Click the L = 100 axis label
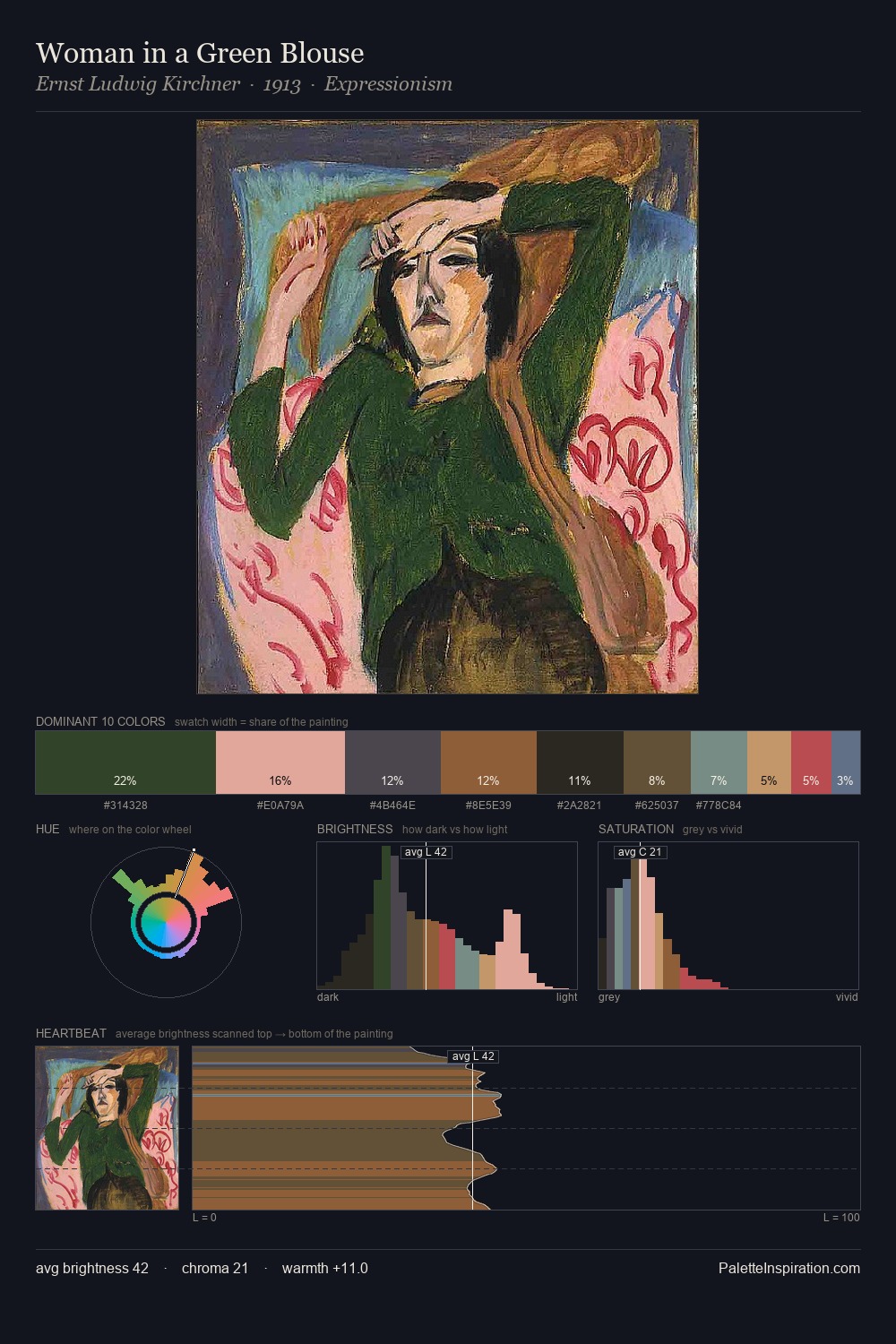 point(841,1218)
